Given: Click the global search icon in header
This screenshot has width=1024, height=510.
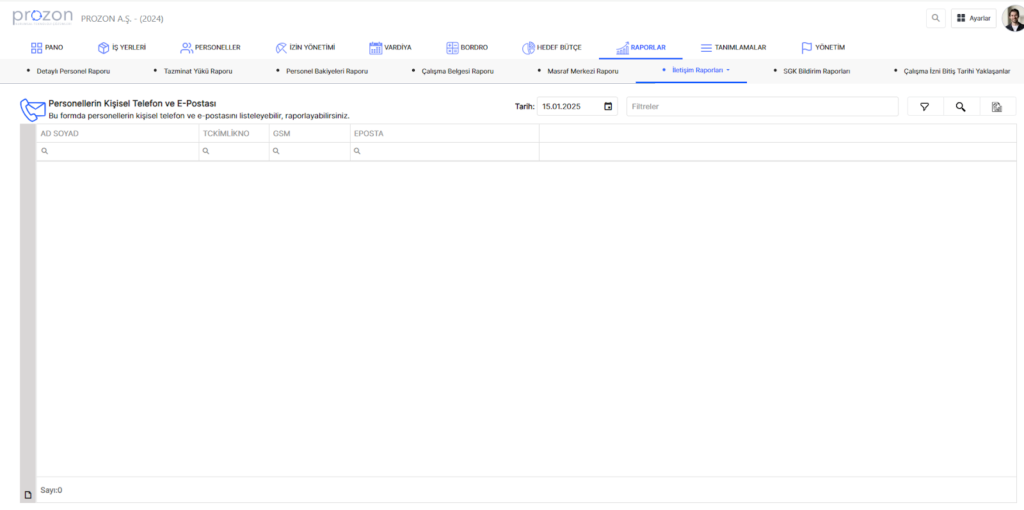Looking at the screenshot, I should tap(935, 18).
